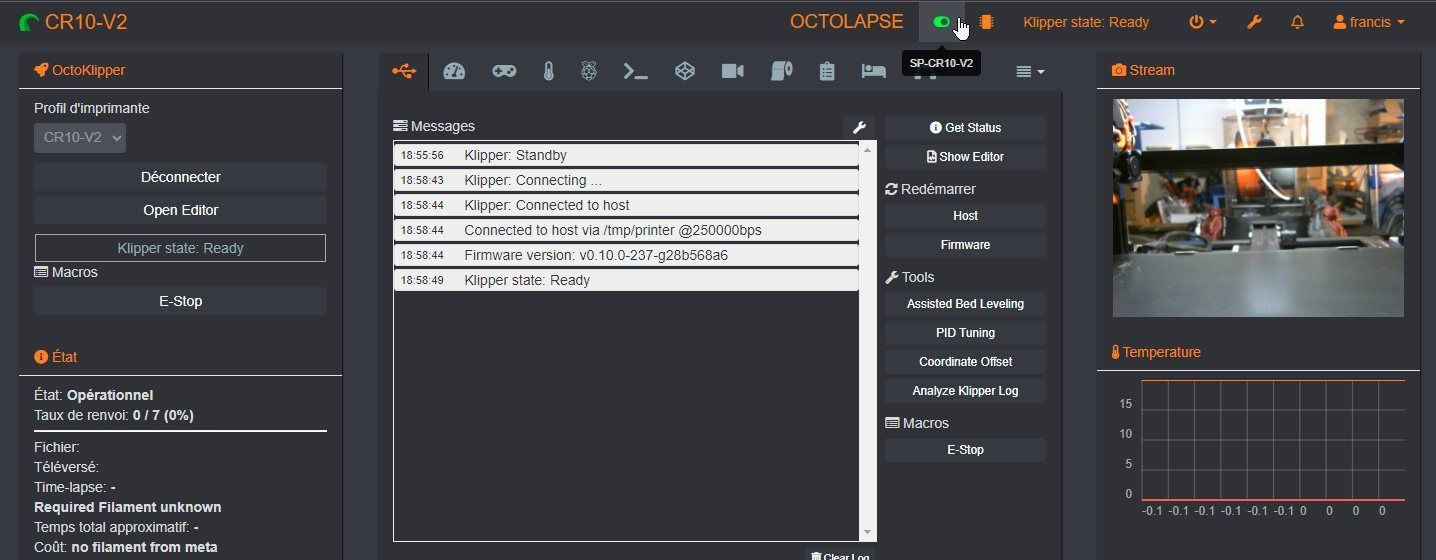The image size is (1436, 560).
Task: Select the 'Klipper: Connecting ...' message row
Action: pyautogui.click(x=626, y=180)
